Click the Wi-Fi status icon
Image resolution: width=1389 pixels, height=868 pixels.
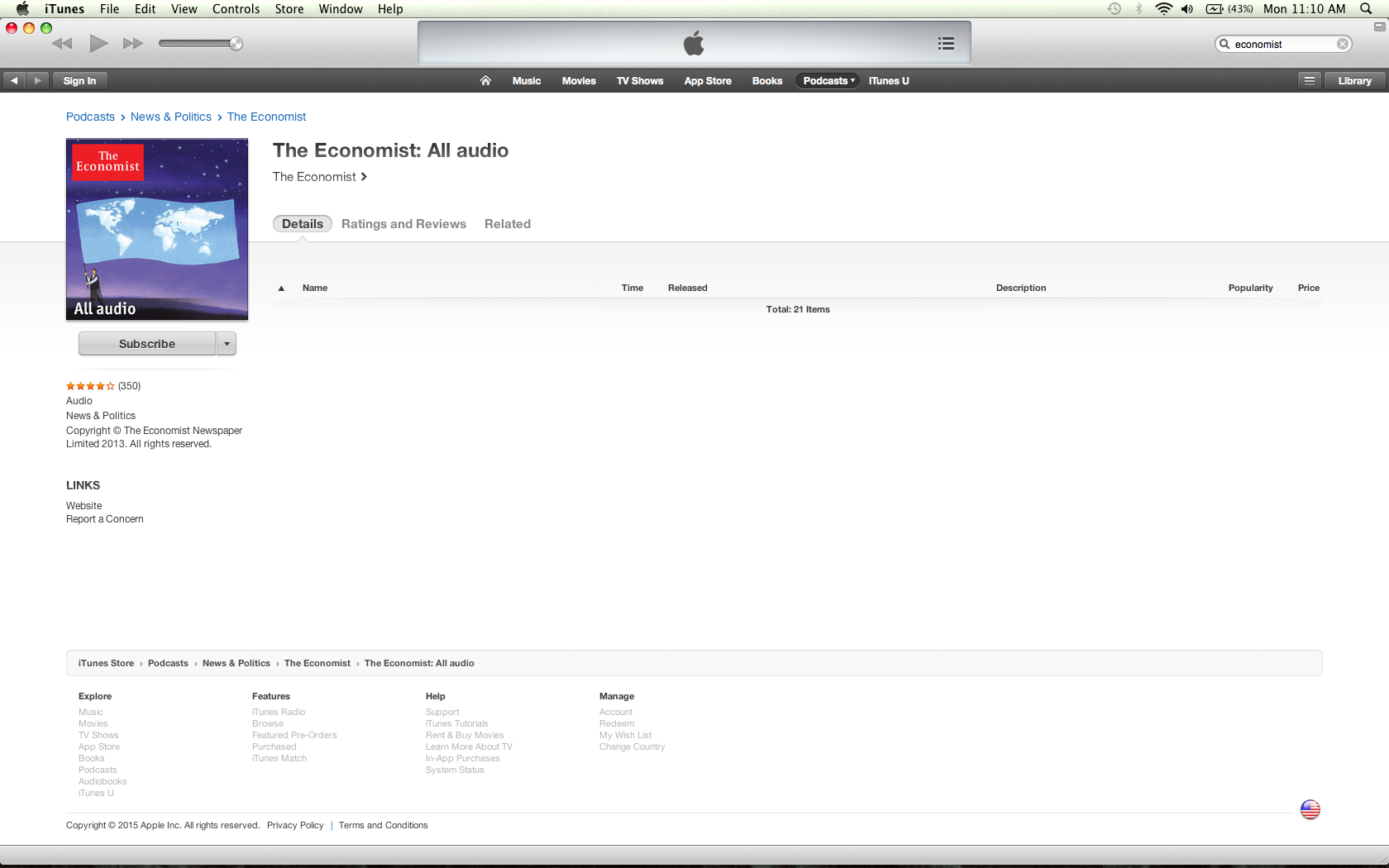(1163, 9)
